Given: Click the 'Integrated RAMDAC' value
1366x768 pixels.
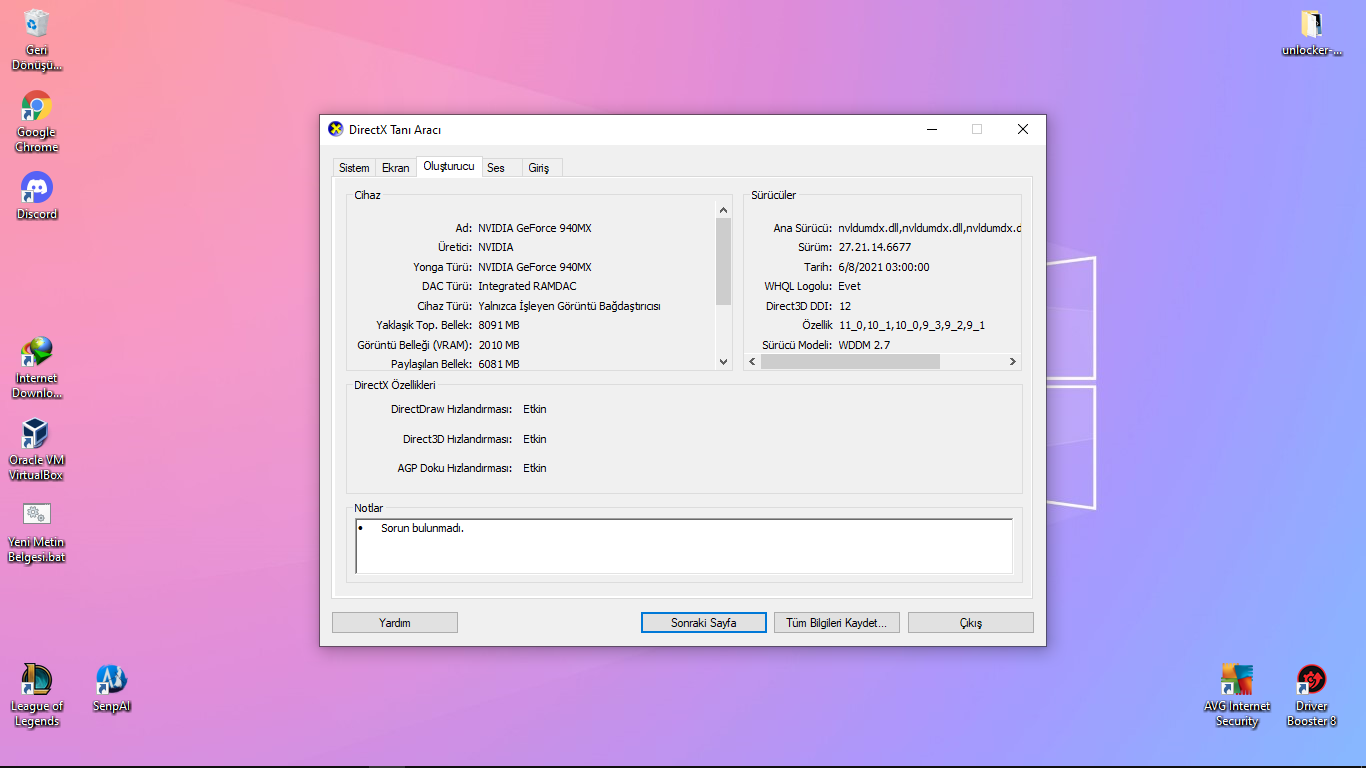Looking at the screenshot, I should pos(527,286).
